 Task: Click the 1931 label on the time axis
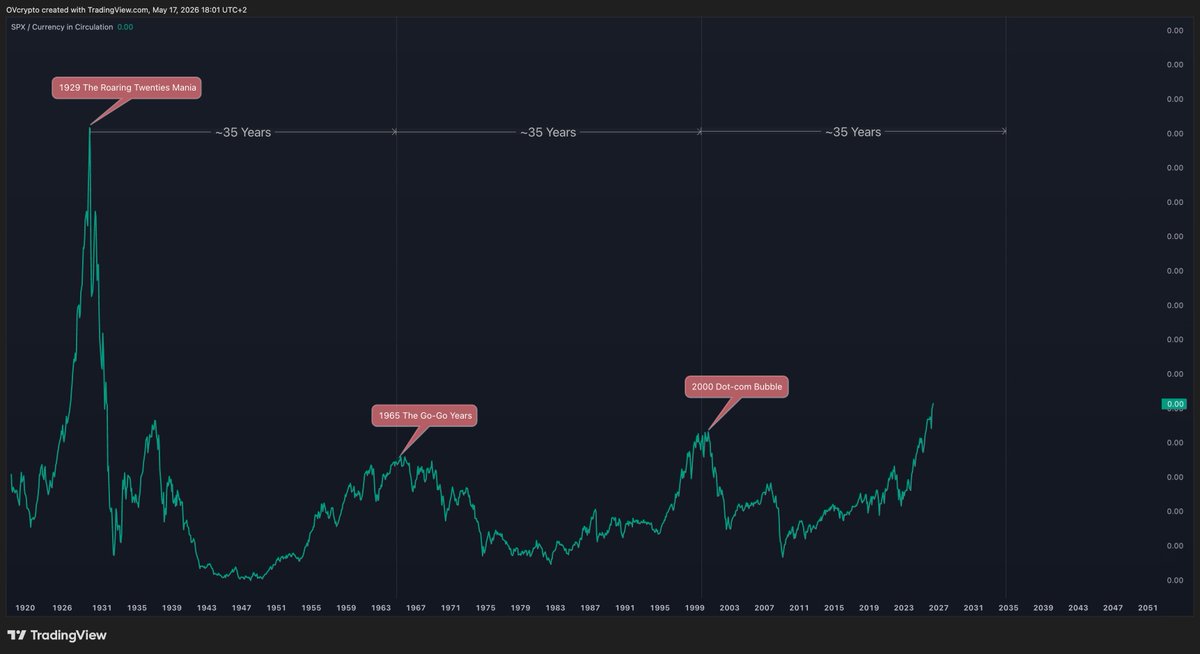(102, 607)
